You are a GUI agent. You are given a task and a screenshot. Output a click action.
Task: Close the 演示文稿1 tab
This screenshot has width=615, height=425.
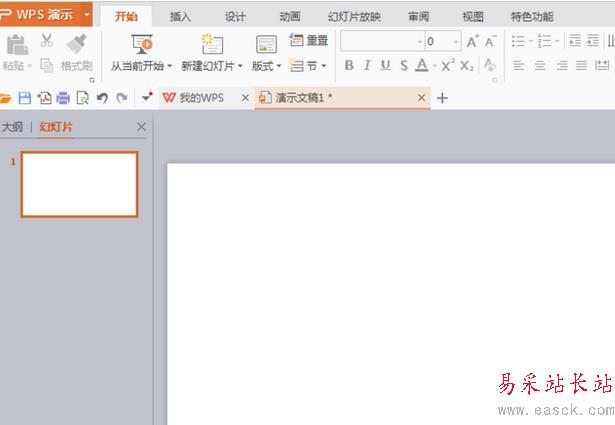tap(422, 98)
